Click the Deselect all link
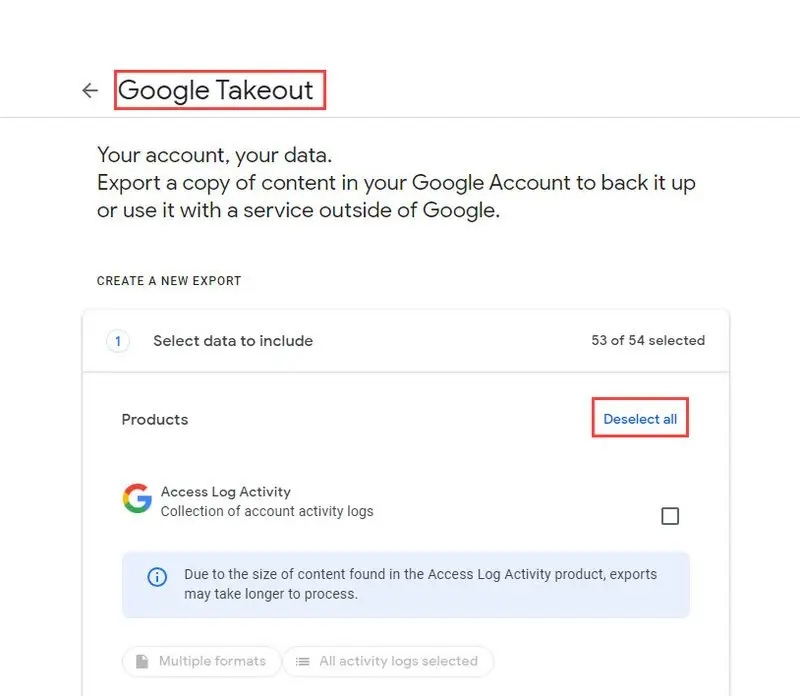The width and height of the screenshot is (800, 696). pyautogui.click(x=640, y=419)
